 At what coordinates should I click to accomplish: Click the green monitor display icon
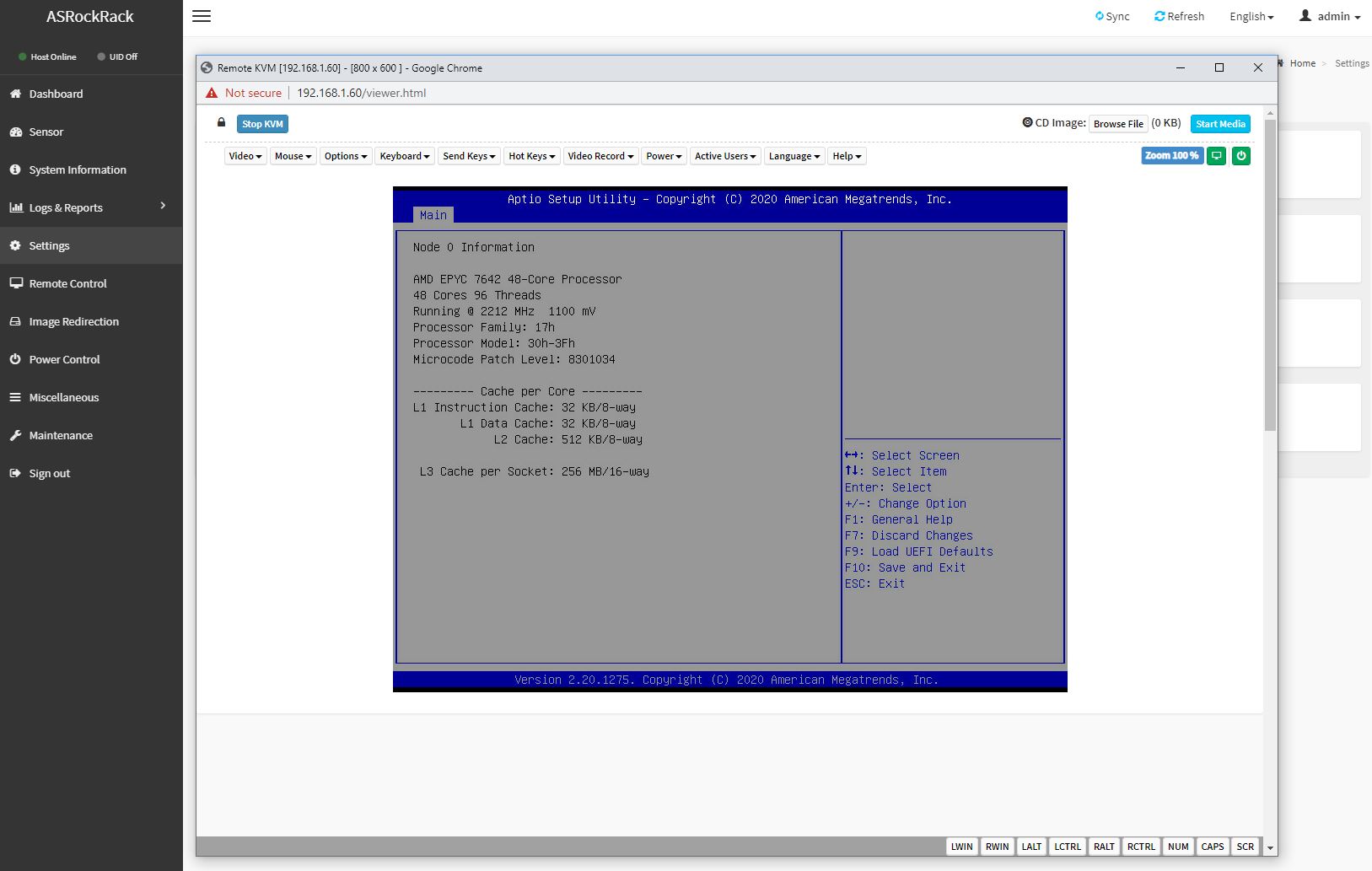click(x=1216, y=156)
